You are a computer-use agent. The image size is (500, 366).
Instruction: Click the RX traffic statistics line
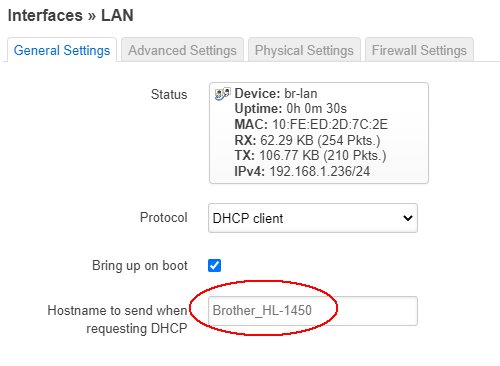[307, 140]
